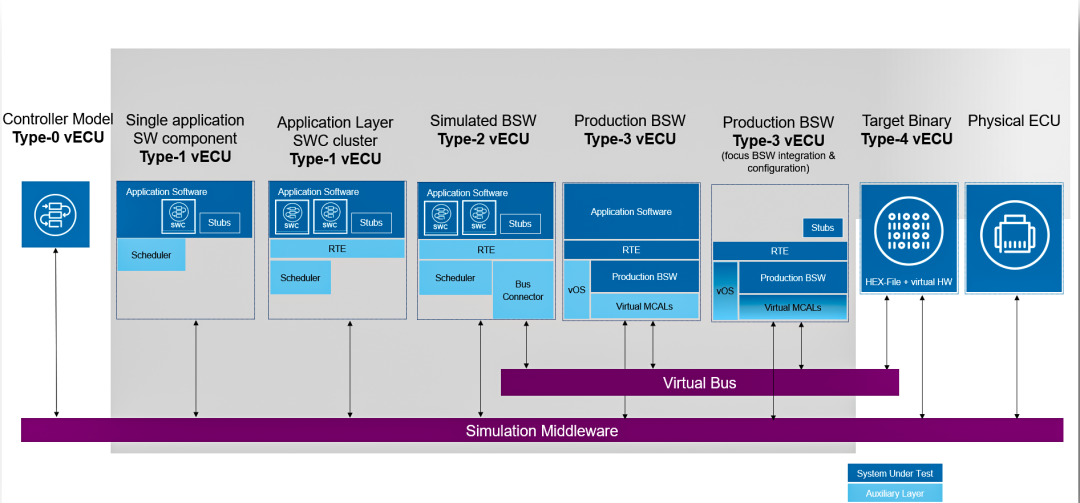Click the Application Software block in Production BSW Type-3
The image size is (1080, 503).
click(x=631, y=212)
